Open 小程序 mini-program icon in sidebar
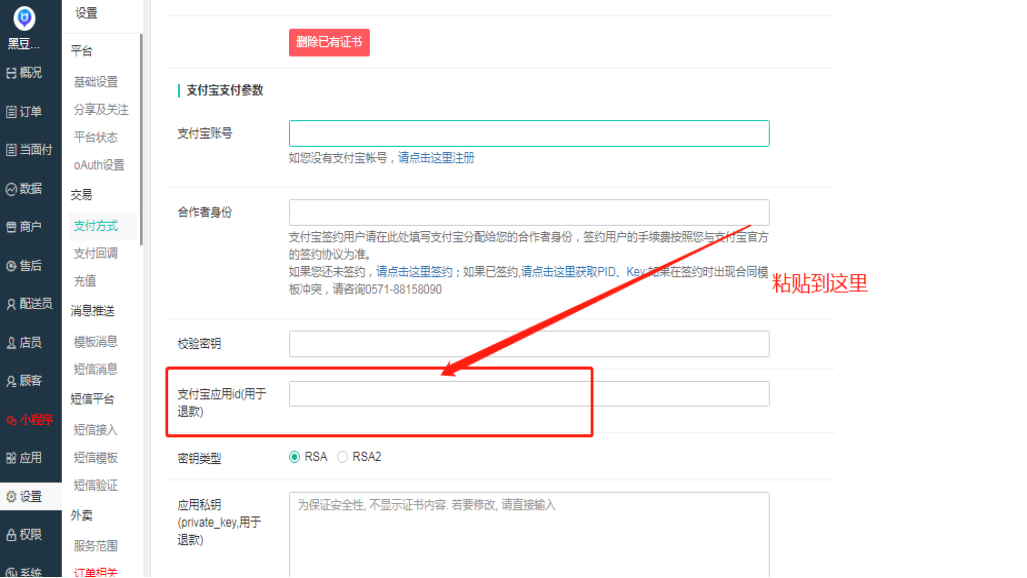Viewport: 1027px width, 578px height. click(x=11, y=420)
